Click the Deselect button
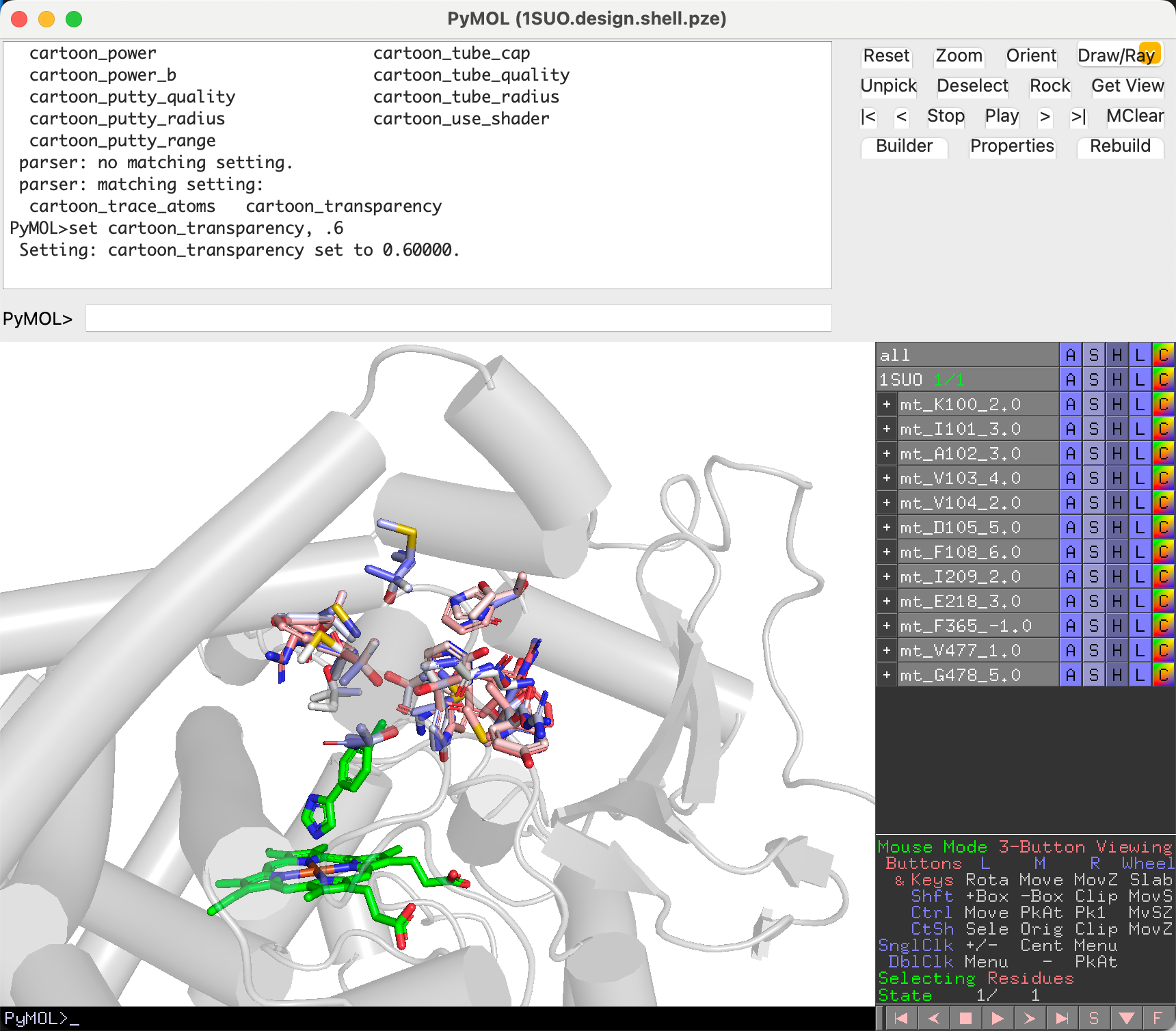Screen dimensions: 1176x1031 click(972, 86)
